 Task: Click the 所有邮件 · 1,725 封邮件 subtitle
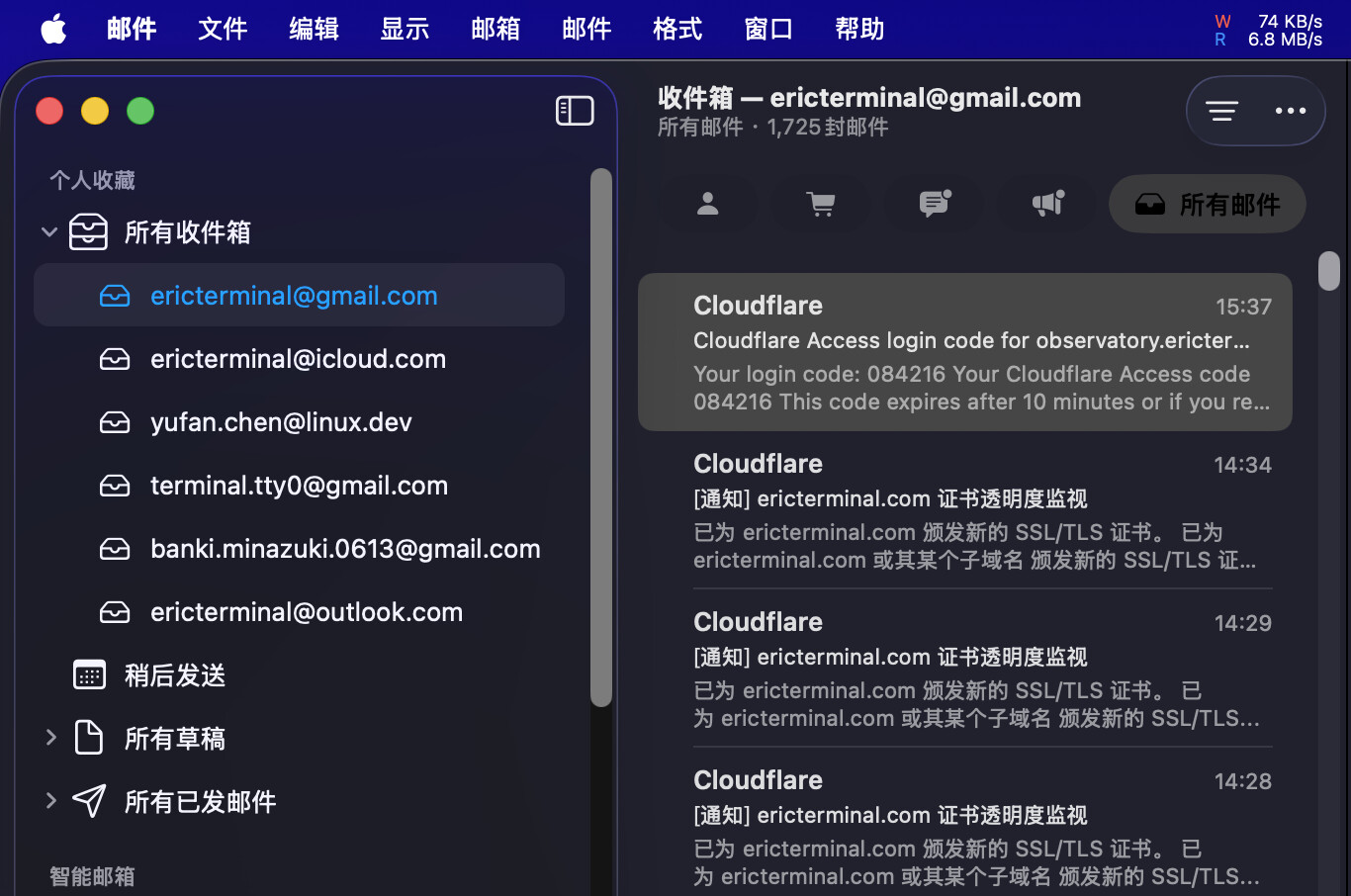(x=772, y=127)
